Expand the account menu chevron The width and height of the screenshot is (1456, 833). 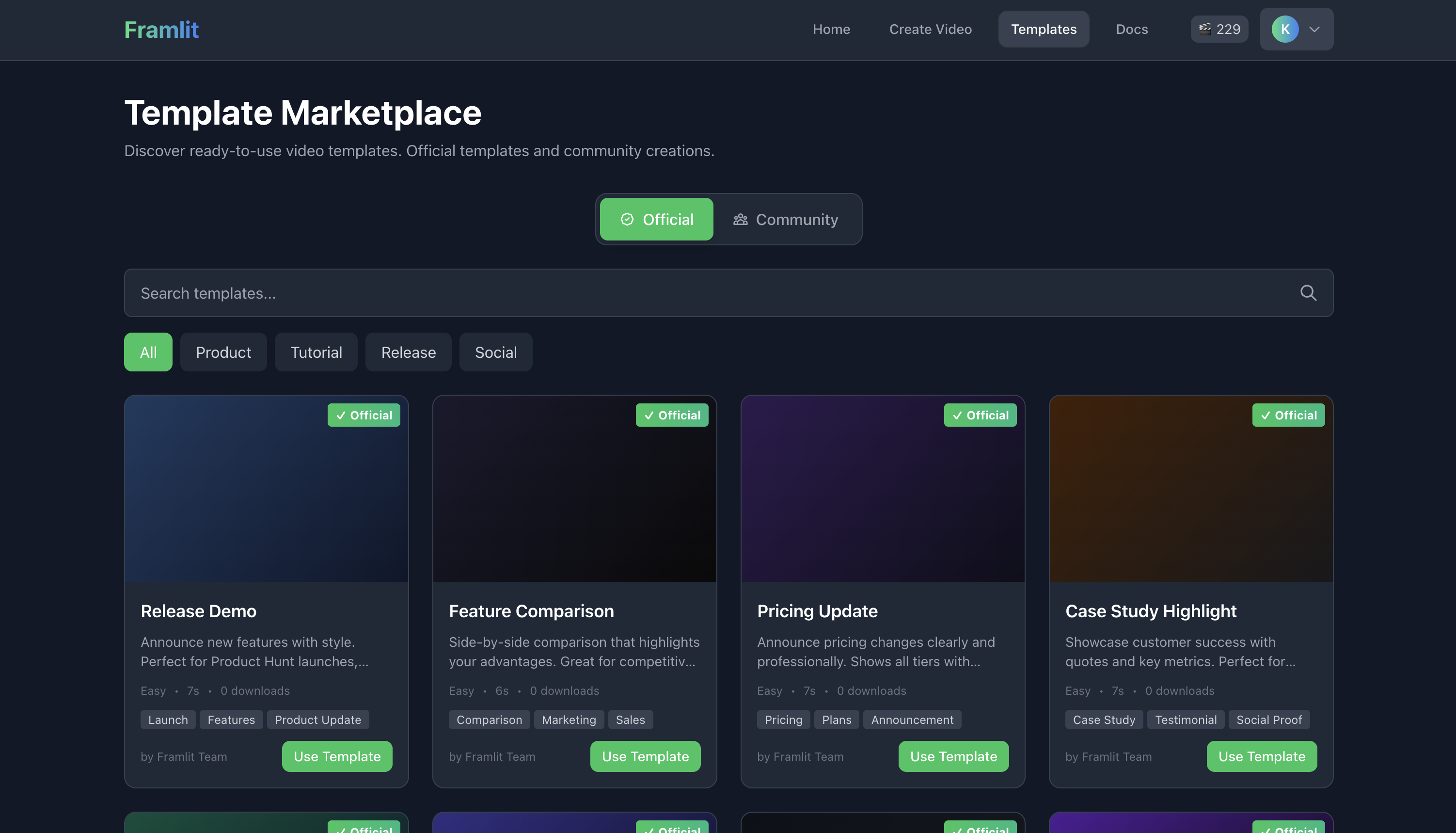1314,29
